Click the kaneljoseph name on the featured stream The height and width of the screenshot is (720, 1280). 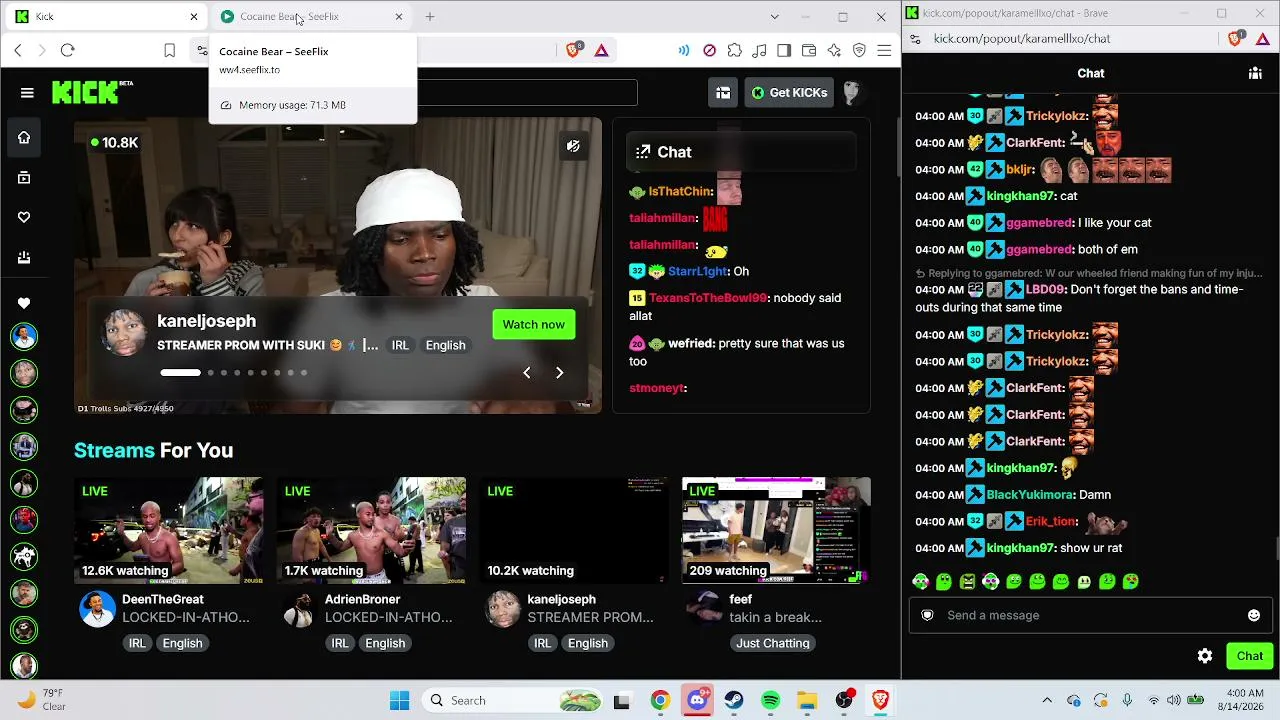[206, 321]
